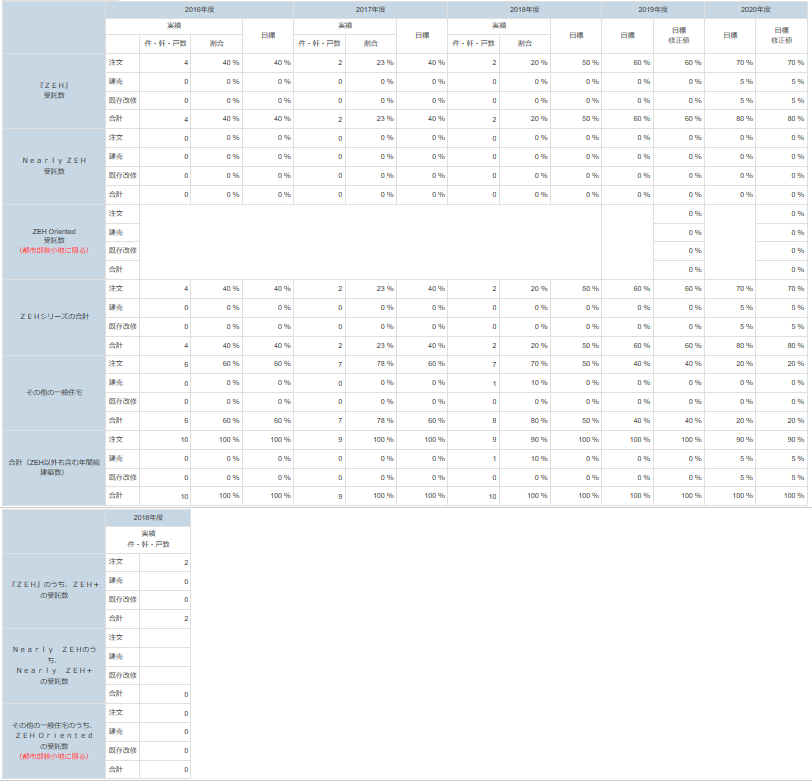812x781 pixels.
Task: Click the 2019 目標修正値 0 % in ZEH Oriented 合計 row
Action: 679,269
